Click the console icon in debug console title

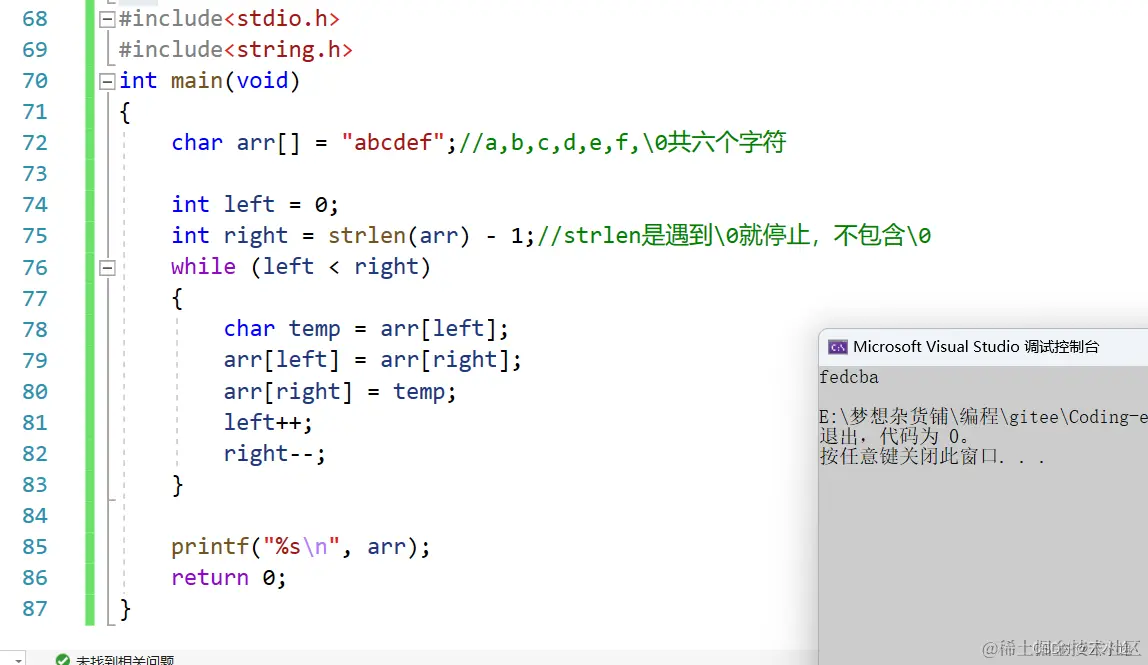tap(838, 347)
